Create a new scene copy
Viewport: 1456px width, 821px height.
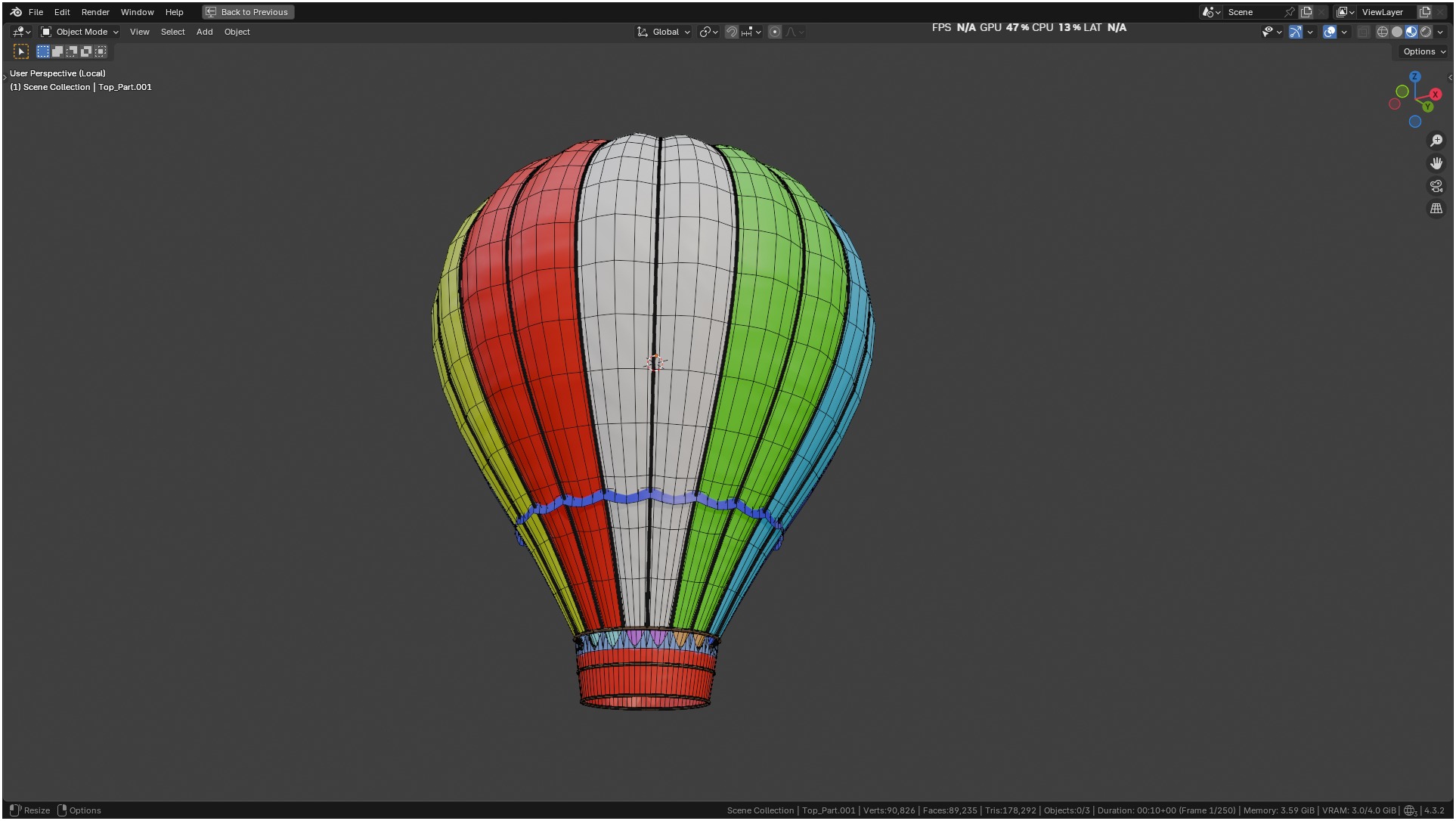[x=1306, y=12]
